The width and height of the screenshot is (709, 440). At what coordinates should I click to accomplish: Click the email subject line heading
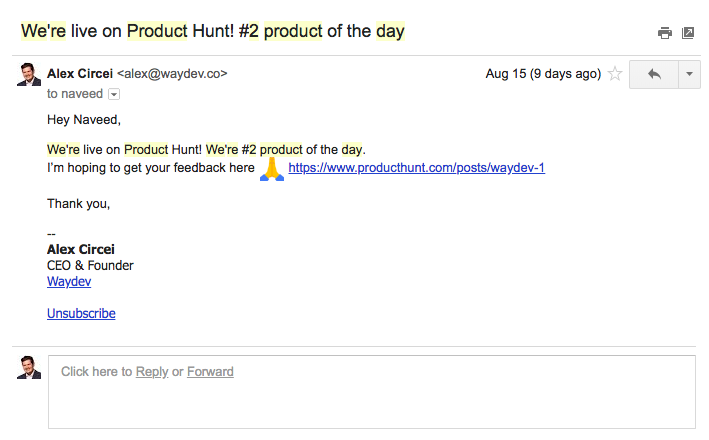[x=213, y=31]
